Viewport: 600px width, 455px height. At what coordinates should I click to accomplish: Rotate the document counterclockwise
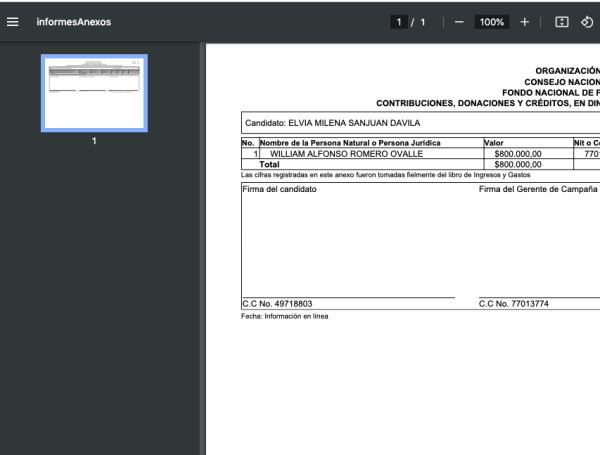tap(587, 22)
